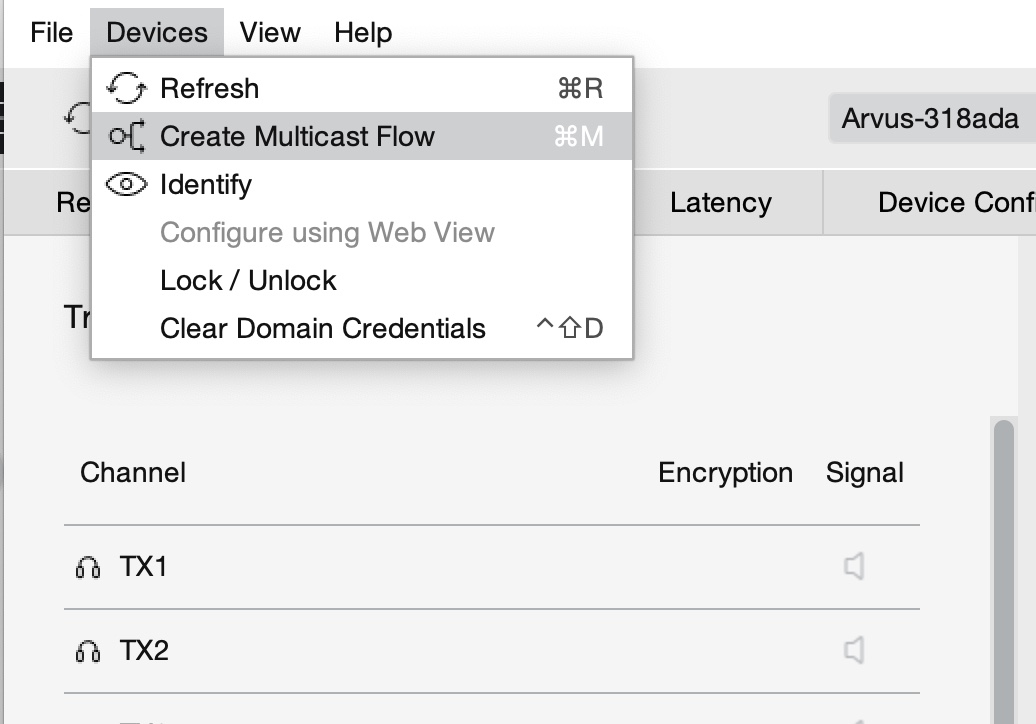Choose Clear Domain Credentials
The width and height of the screenshot is (1036, 724).
pyautogui.click(x=322, y=328)
